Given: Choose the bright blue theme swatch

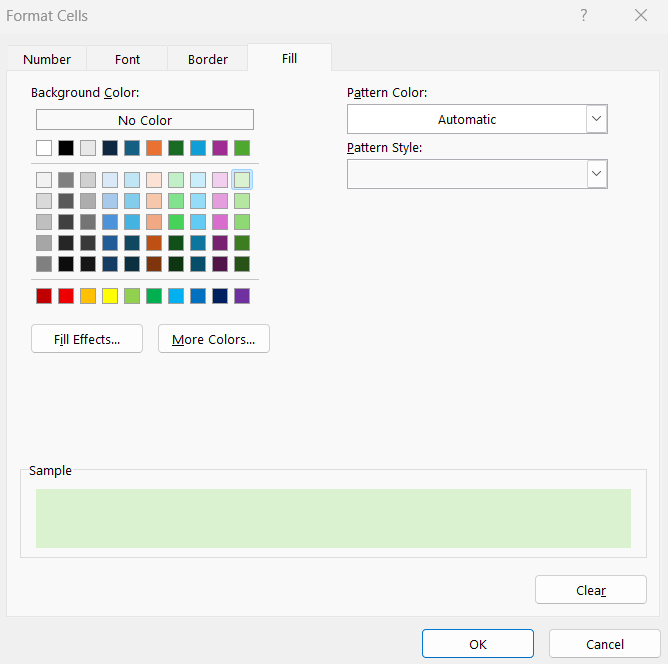Looking at the screenshot, I should click(x=198, y=148).
